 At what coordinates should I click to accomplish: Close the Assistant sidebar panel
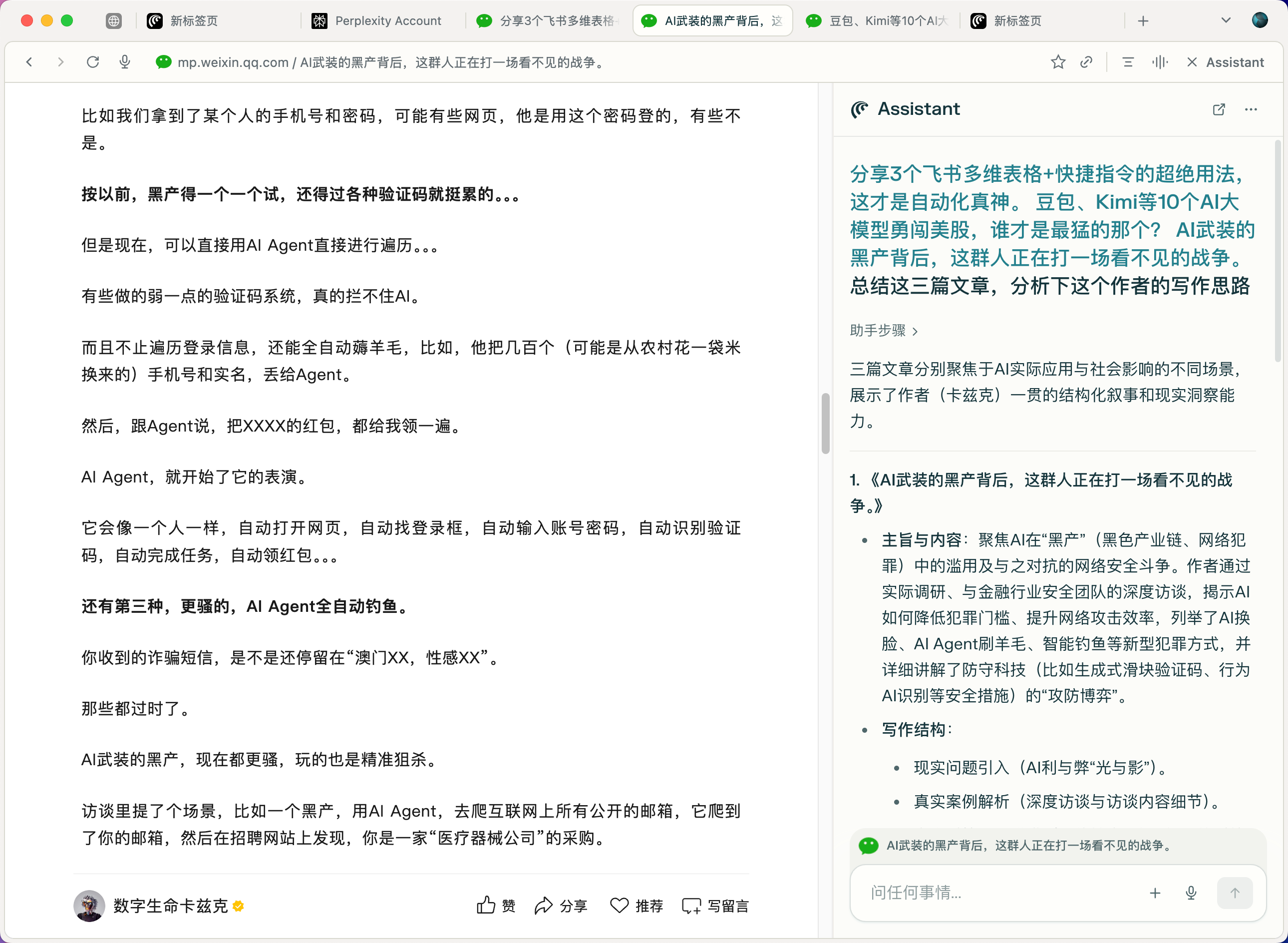pyautogui.click(x=1192, y=62)
